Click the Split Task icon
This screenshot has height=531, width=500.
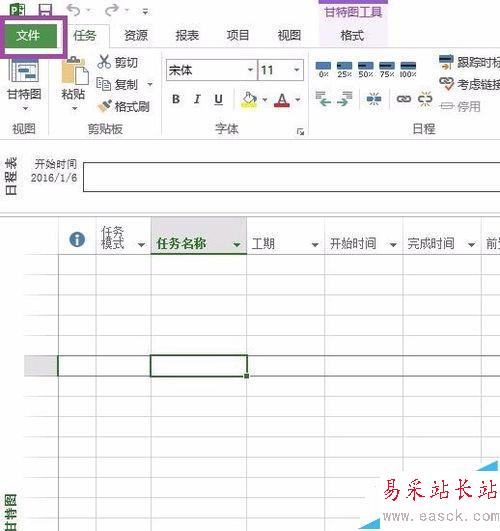click(374, 99)
